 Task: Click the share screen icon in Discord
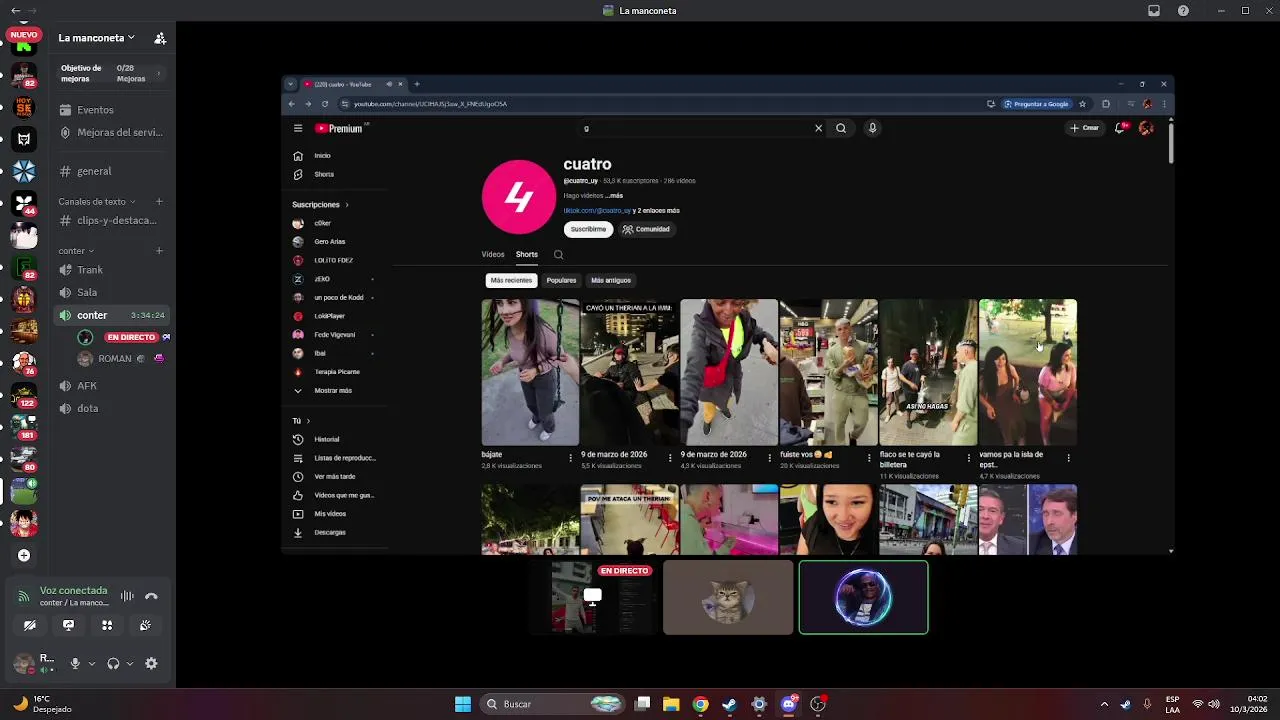pyautogui.click(x=68, y=625)
